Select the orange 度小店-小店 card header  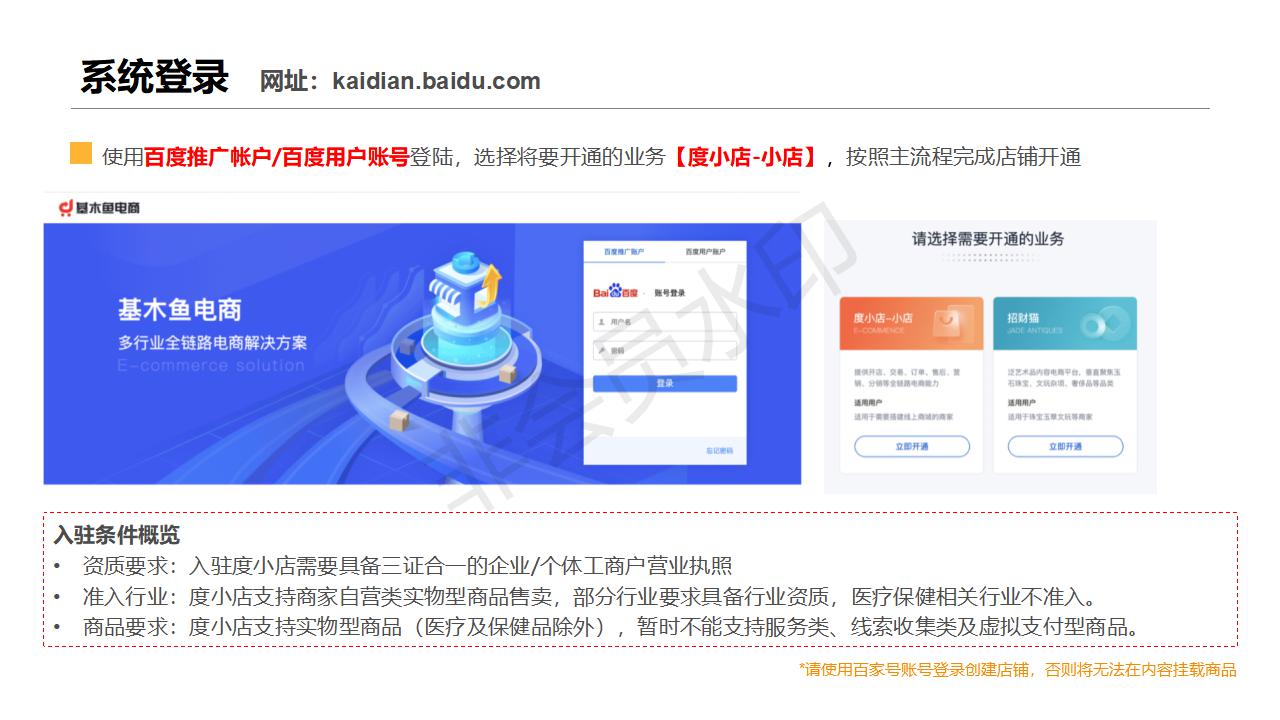pyautogui.click(x=912, y=323)
